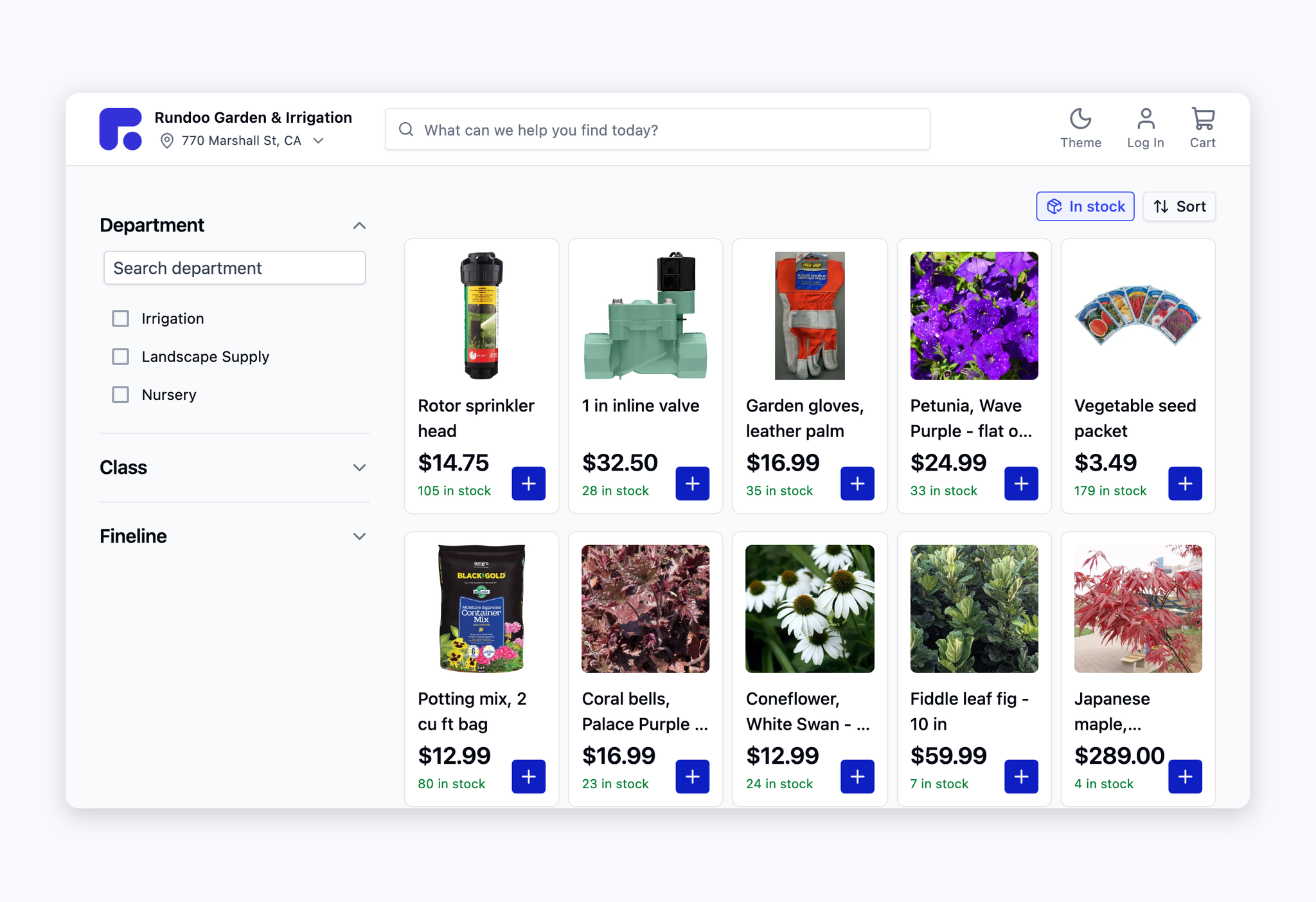Screen dimensions: 1316x902
Task: Open the Garden gloves product image
Action: [x=810, y=316]
